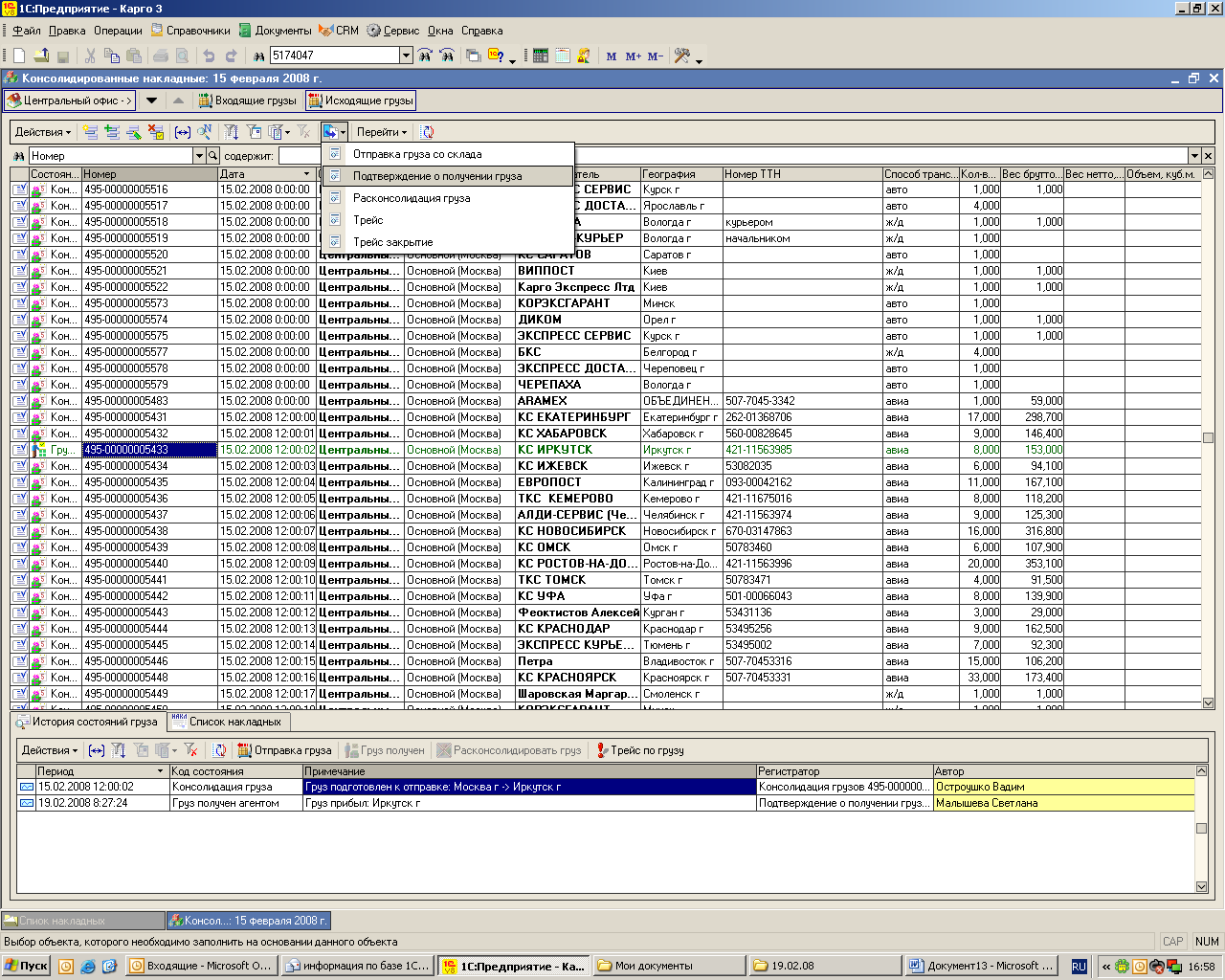Open the search box 5174047 dropdown arrow
This screenshot has height=980, width=1225.
point(406,56)
